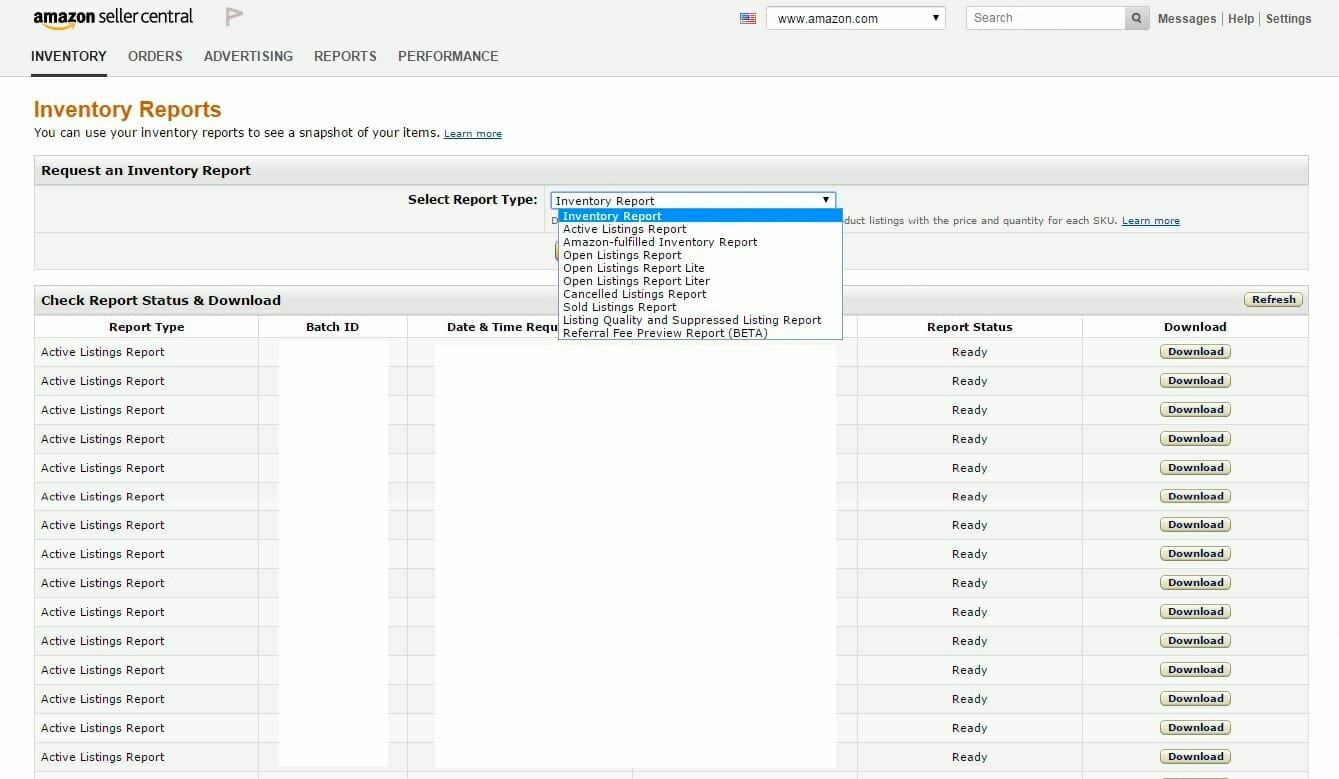Image resolution: width=1339 pixels, height=779 pixels.
Task: Switch to the REPORTS tab
Action: click(x=345, y=56)
